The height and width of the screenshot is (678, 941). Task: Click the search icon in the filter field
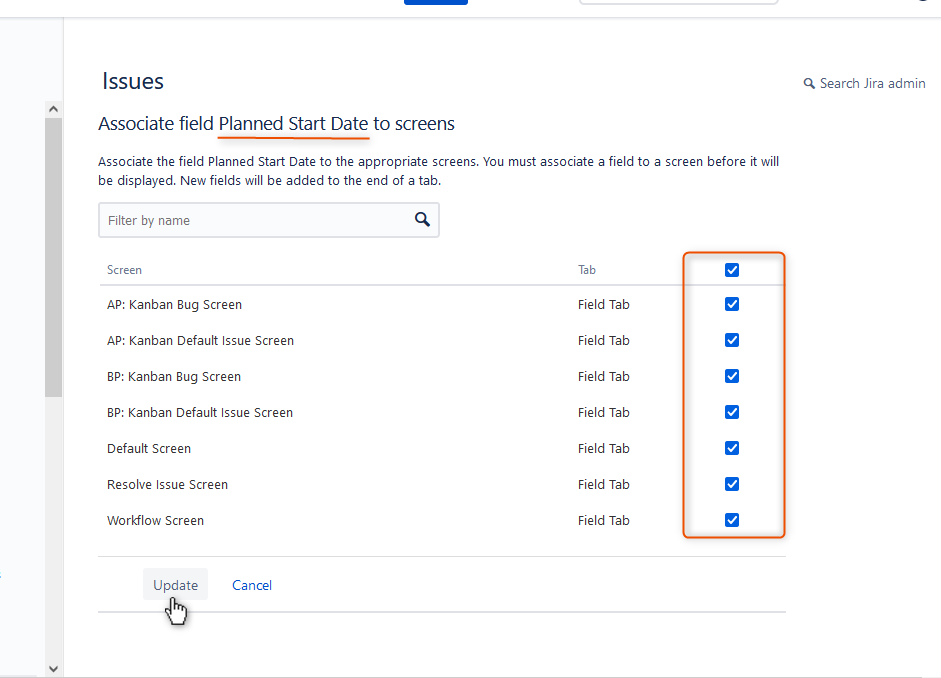pos(421,219)
